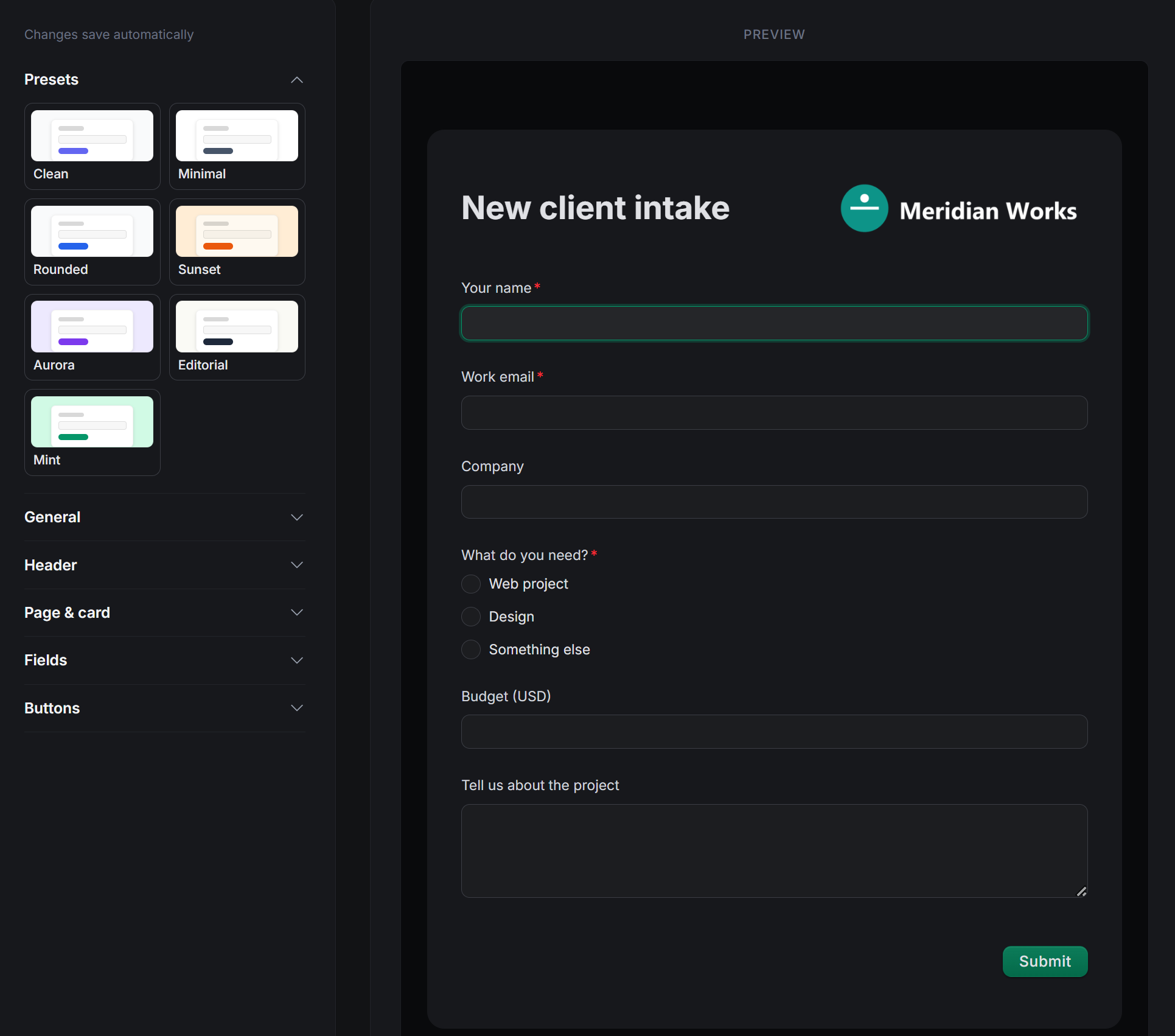Screen dimensions: 1175x1036
Task: Apply the Minimal preset
Action: (237, 146)
